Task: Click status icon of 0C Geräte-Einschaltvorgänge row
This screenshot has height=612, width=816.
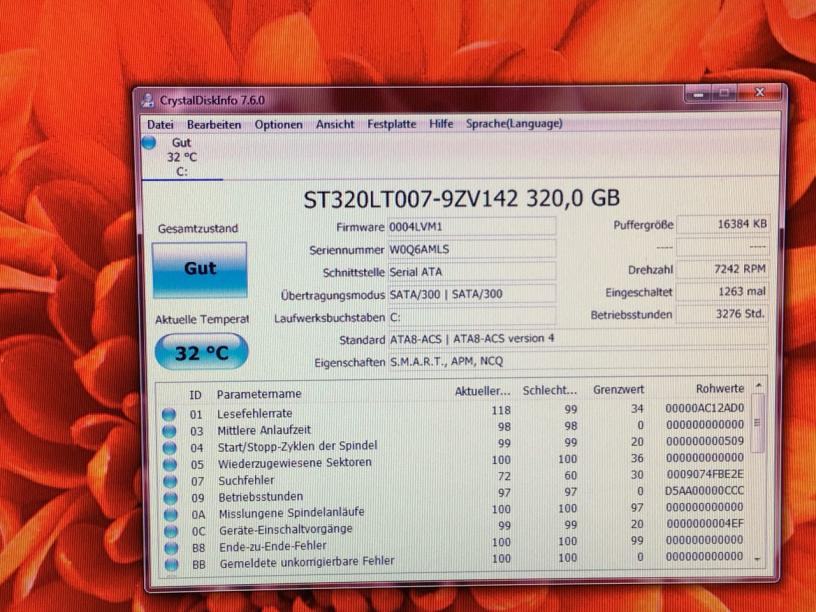Action: coord(171,531)
